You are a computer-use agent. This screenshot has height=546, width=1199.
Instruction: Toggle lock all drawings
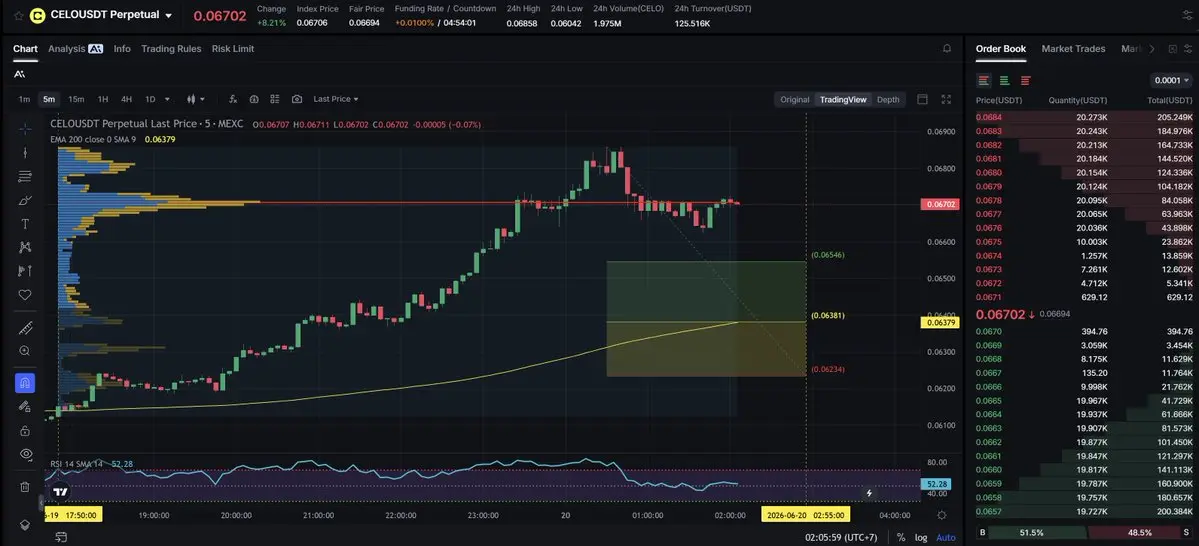pyautogui.click(x=24, y=431)
